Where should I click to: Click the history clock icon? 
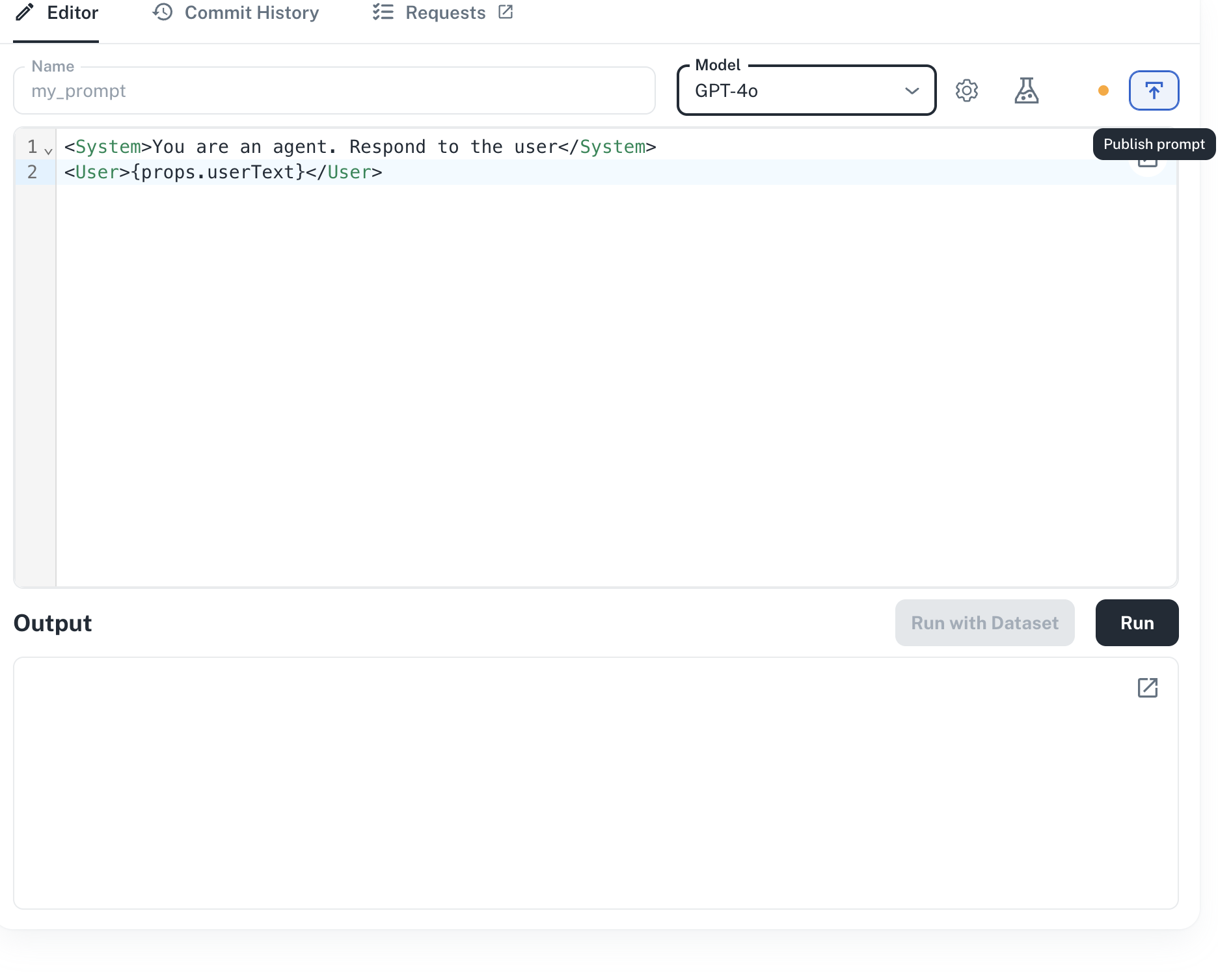click(163, 12)
